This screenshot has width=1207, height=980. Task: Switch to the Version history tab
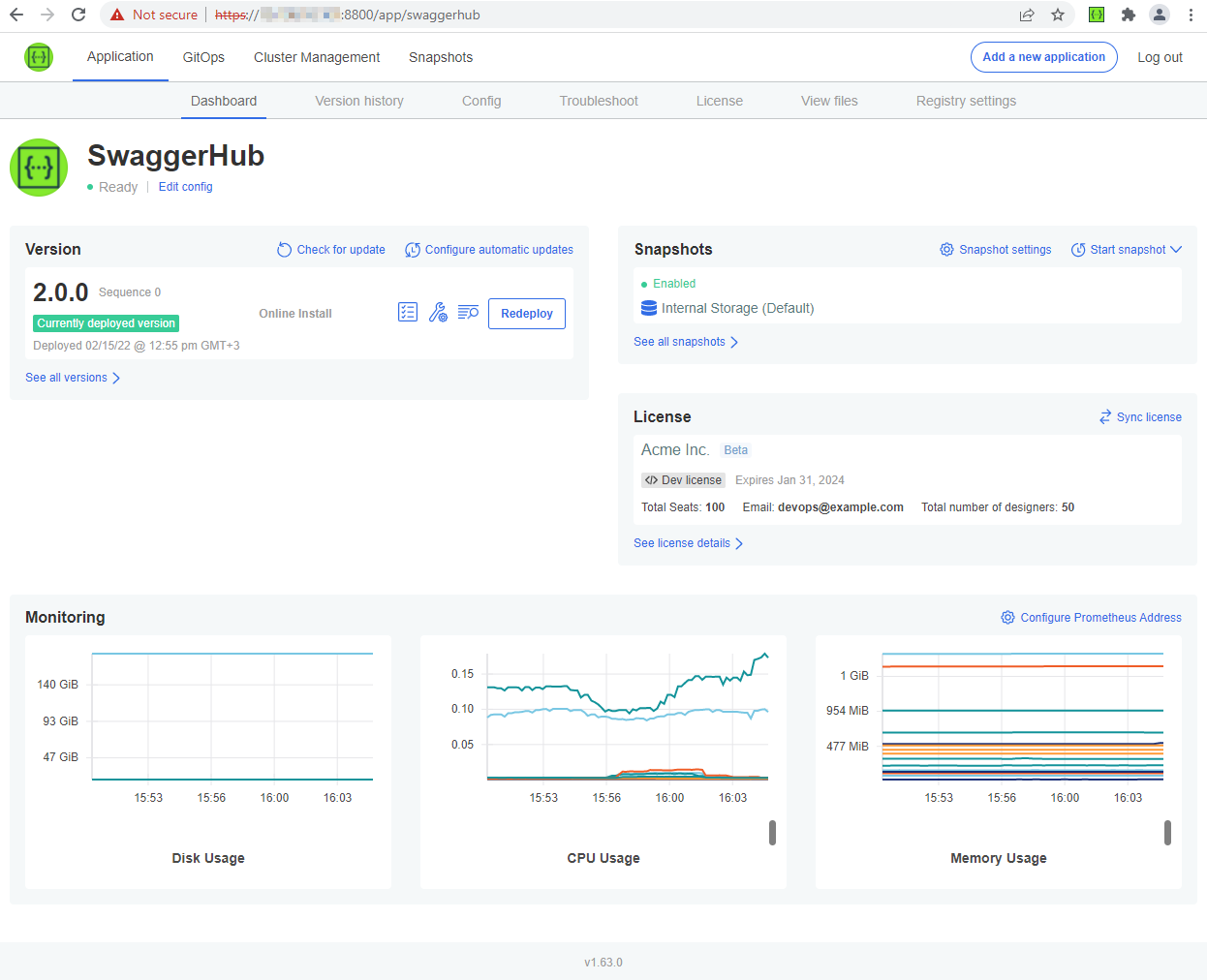(359, 101)
